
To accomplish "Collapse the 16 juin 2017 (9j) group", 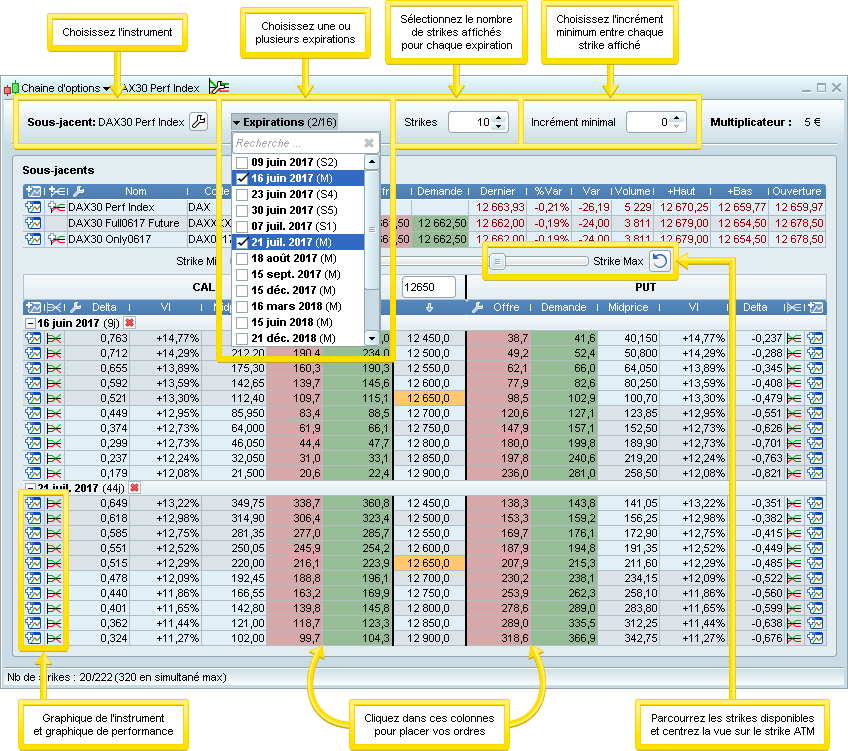I will click(x=29, y=324).
